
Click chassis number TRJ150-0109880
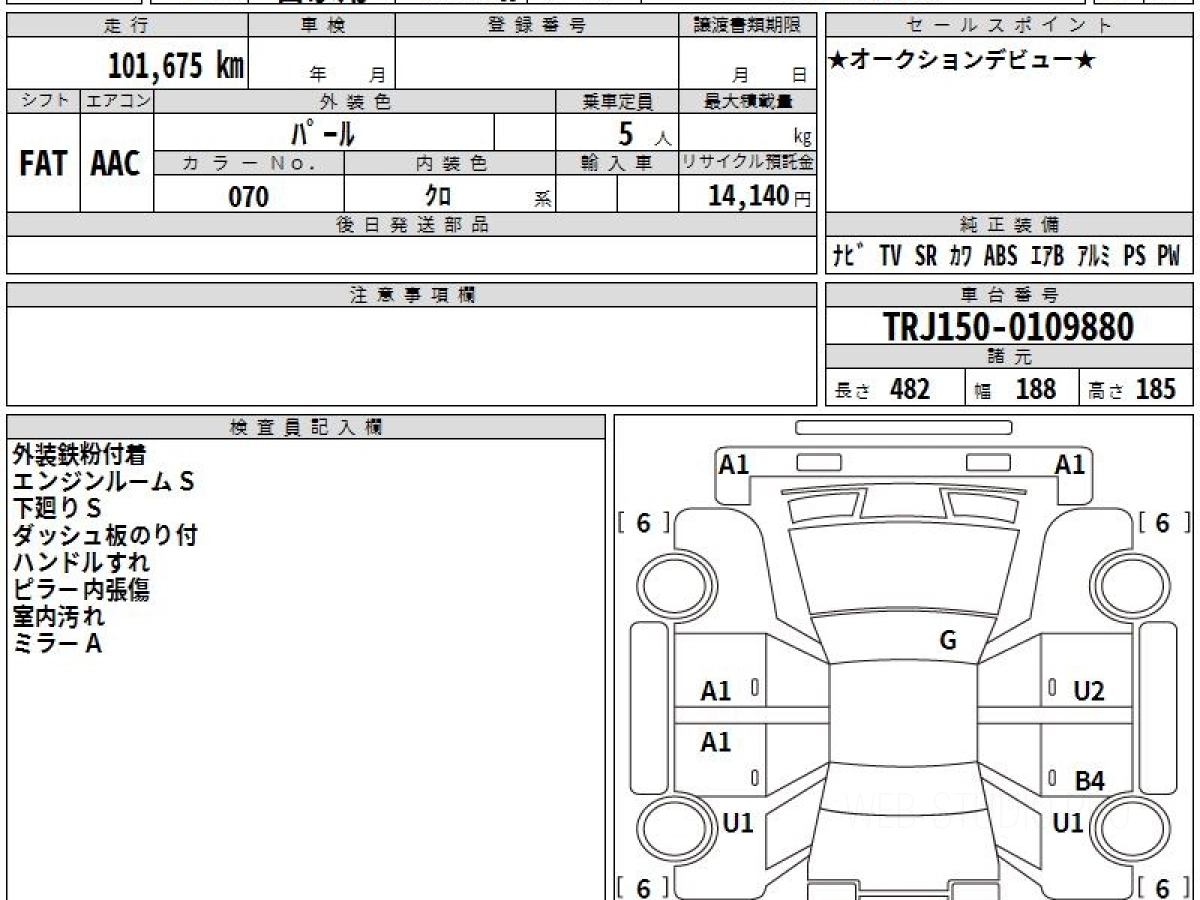click(x=1008, y=326)
